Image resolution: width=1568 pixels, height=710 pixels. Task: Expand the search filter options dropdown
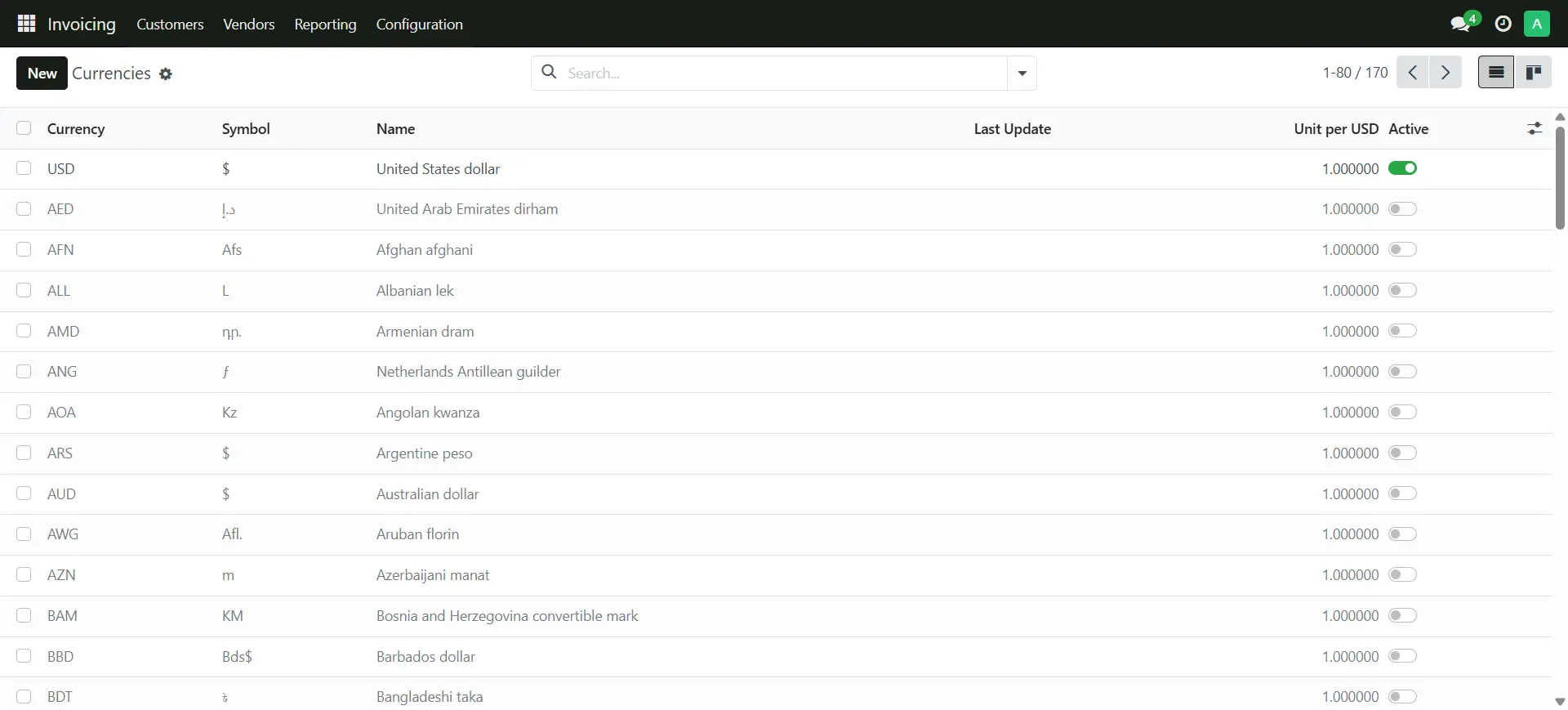[1022, 74]
